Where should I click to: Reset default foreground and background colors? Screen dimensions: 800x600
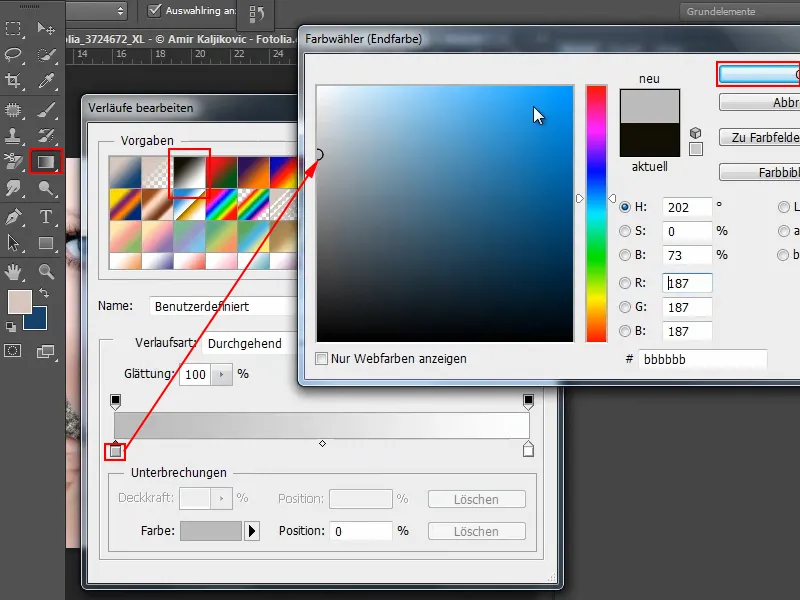click(x=10, y=327)
